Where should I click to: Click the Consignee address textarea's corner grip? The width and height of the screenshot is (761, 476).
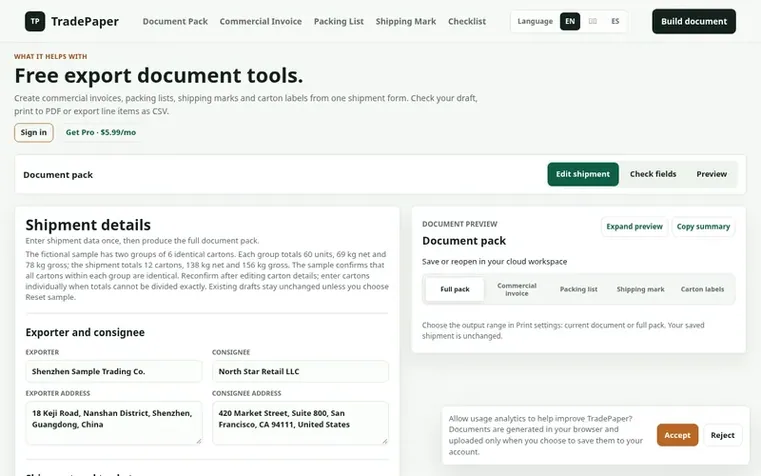(x=385, y=441)
